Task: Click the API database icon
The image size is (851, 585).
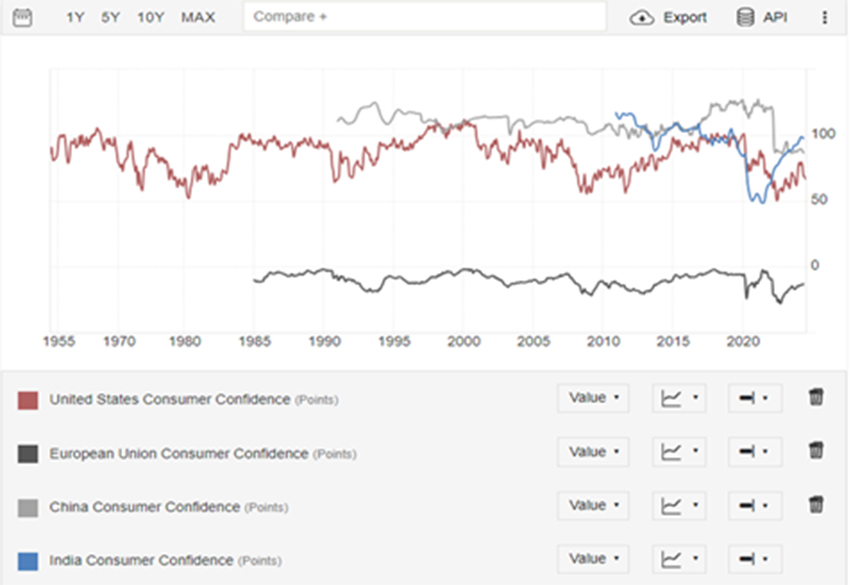Action: [745, 17]
